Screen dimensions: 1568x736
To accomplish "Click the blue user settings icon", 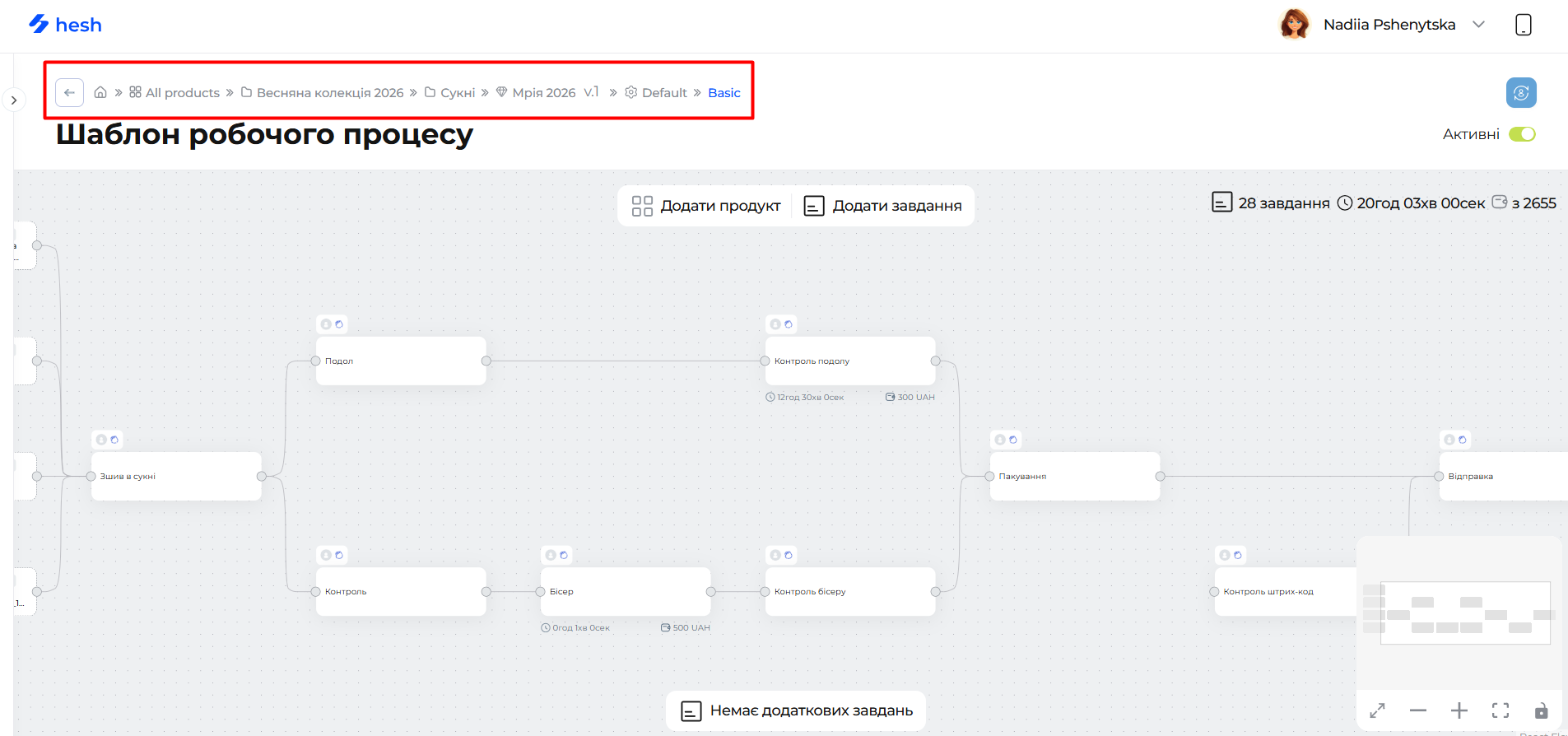I will (x=1521, y=92).
